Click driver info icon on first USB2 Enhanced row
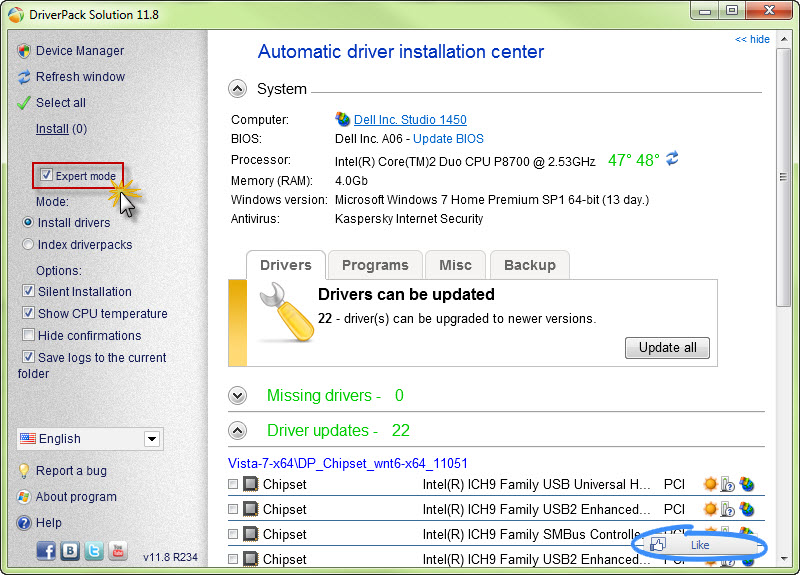This screenshot has width=800, height=575. tap(728, 509)
